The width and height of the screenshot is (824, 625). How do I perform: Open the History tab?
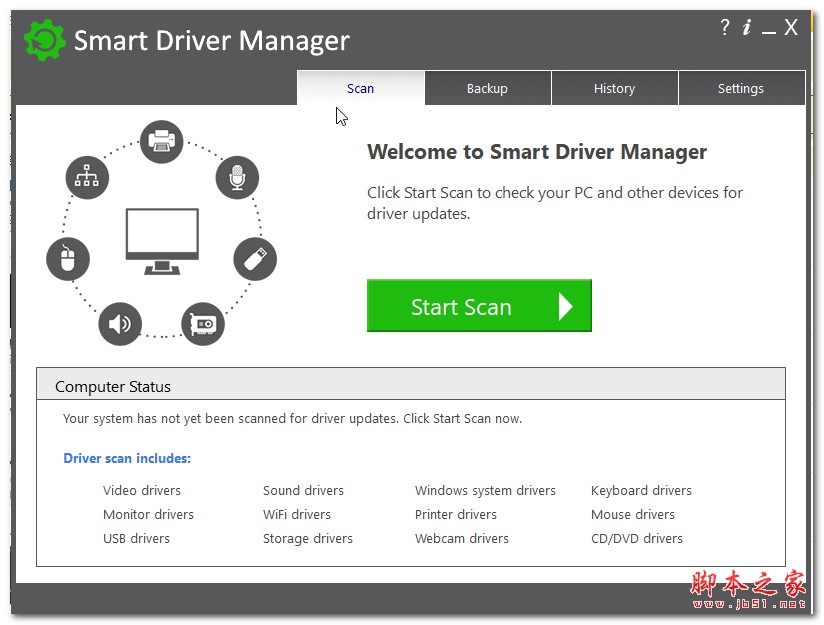[x=614, y=89]
